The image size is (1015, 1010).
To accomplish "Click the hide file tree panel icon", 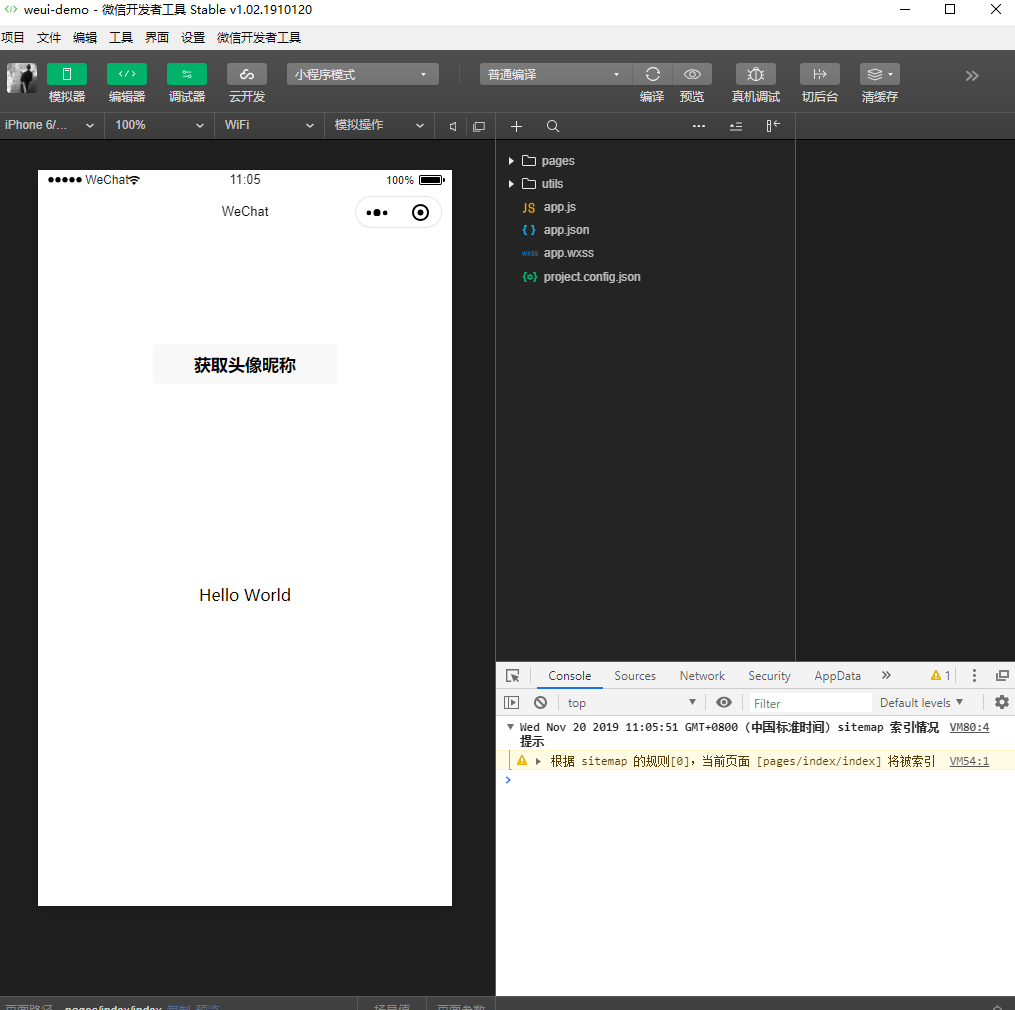I will [773, 126].
